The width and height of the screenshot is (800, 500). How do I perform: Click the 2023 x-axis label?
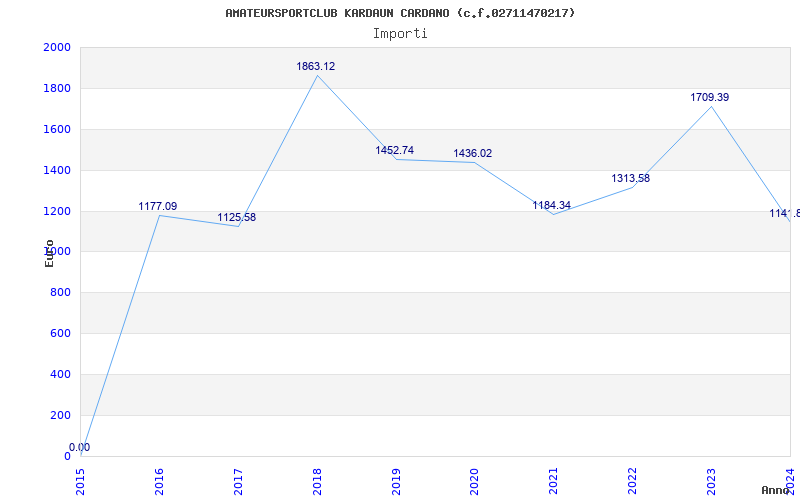711,482
